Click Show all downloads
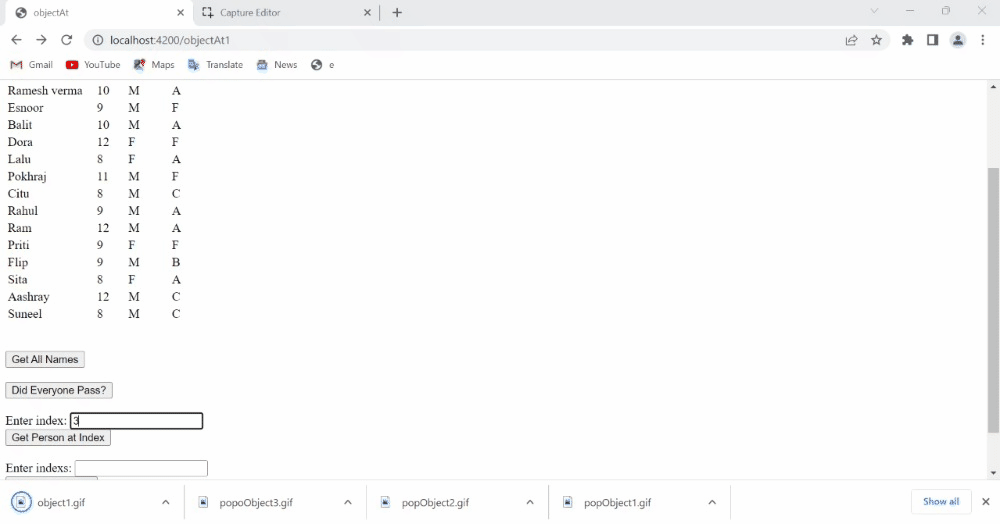This screenshot has height=524, width=1000. [x=941, y=502]
